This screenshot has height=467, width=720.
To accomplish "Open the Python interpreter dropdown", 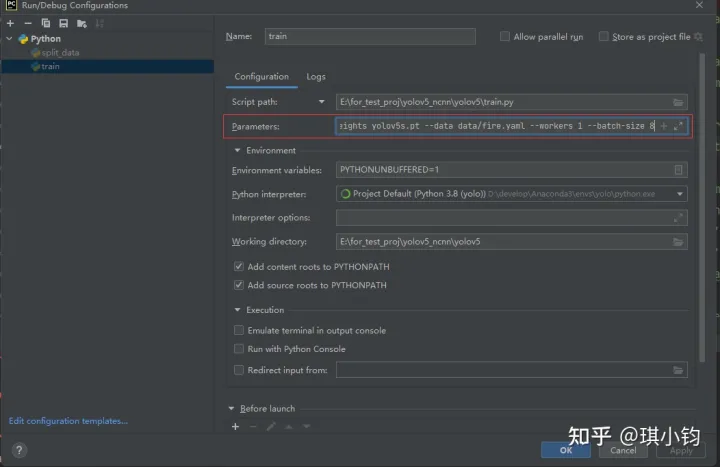I will [x=680, y=194].
